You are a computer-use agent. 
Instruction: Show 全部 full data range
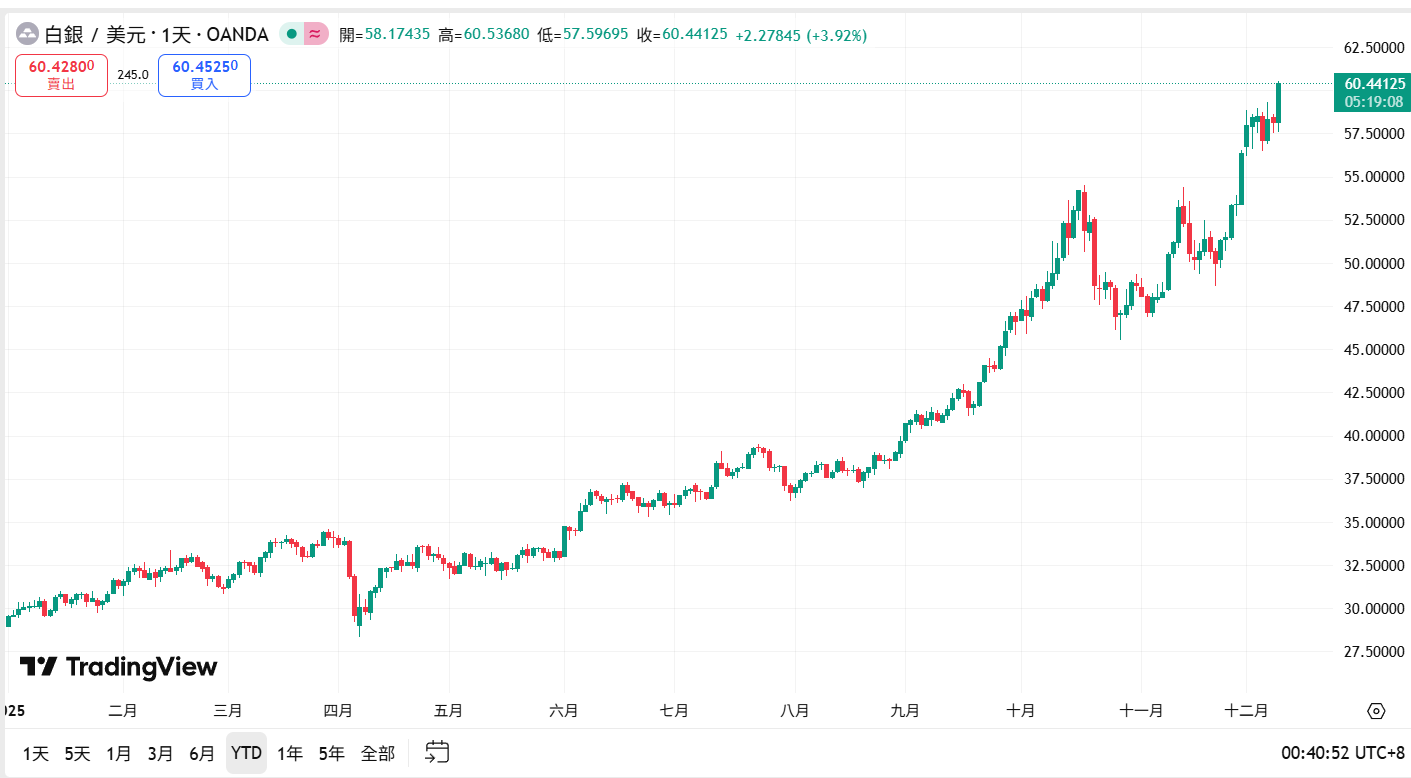click(378, 753)
